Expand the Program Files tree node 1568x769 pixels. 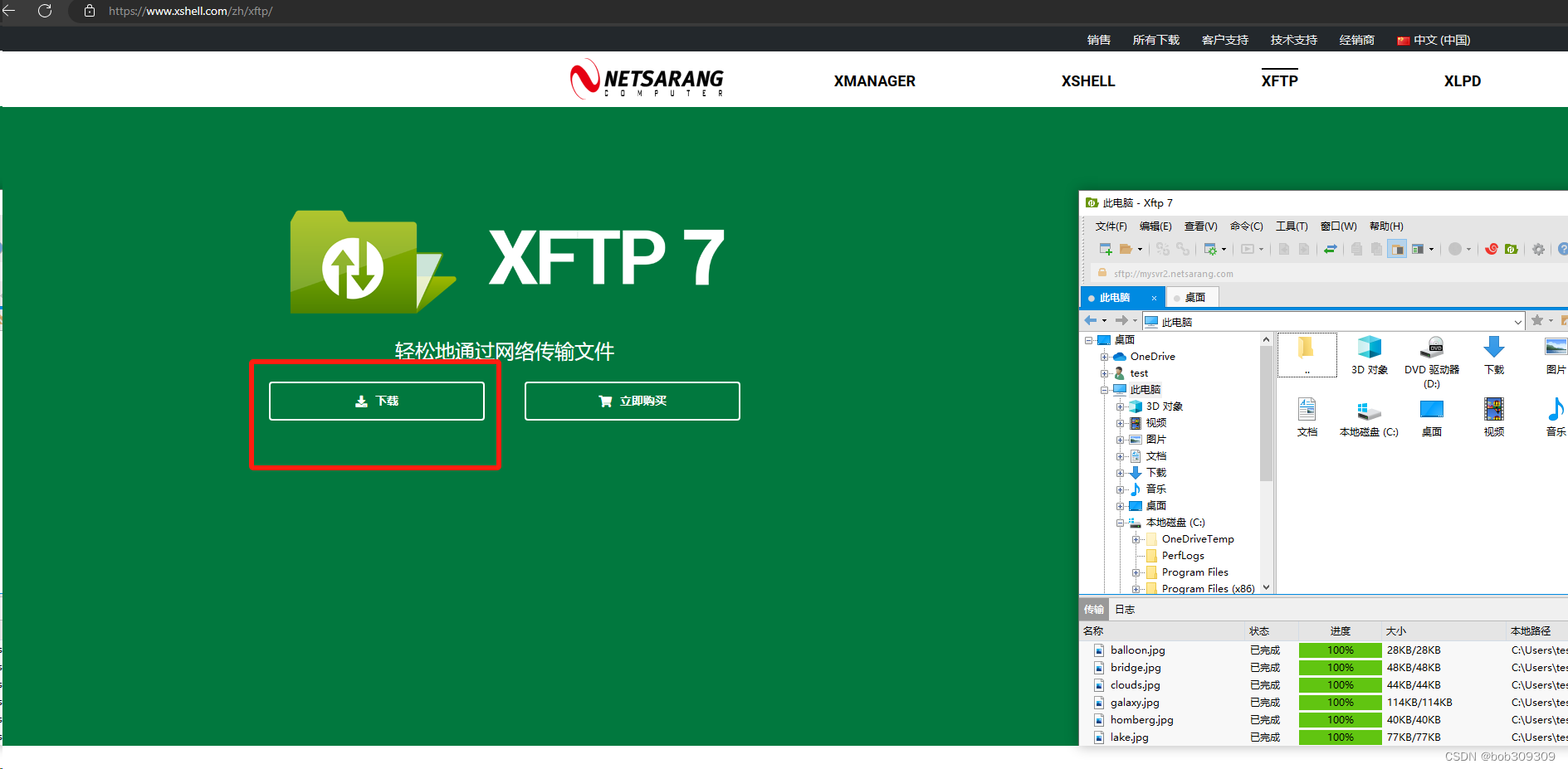coord(1136,572)
